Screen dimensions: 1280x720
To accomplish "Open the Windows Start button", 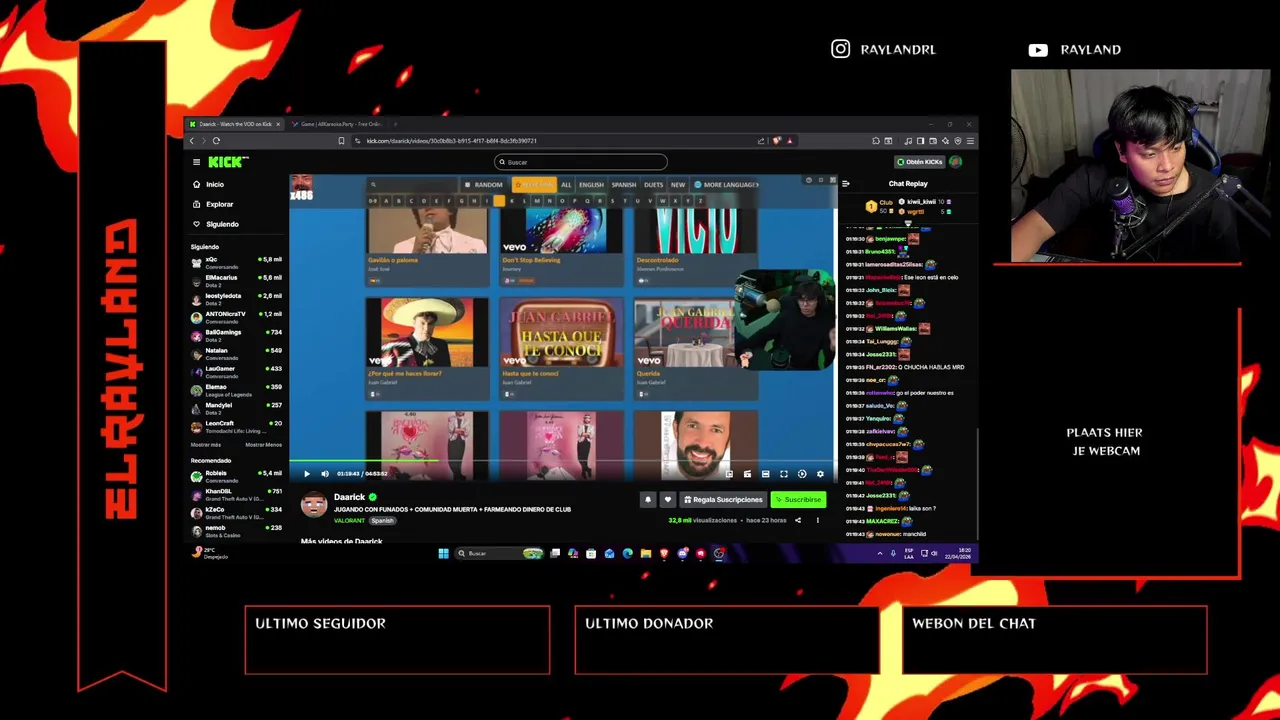I will pos(443,553).
